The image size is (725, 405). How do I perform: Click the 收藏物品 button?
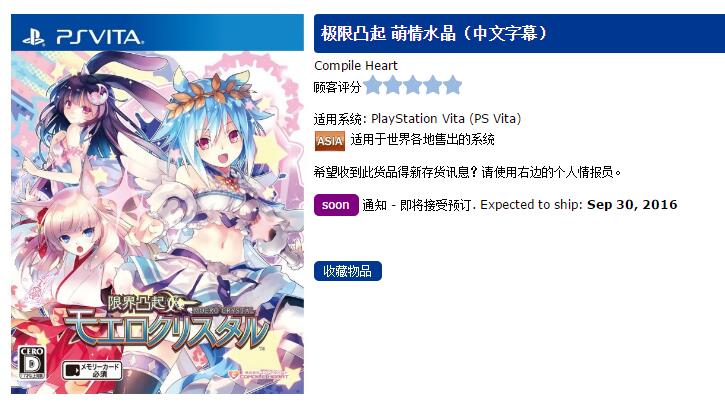pos(348,271)
